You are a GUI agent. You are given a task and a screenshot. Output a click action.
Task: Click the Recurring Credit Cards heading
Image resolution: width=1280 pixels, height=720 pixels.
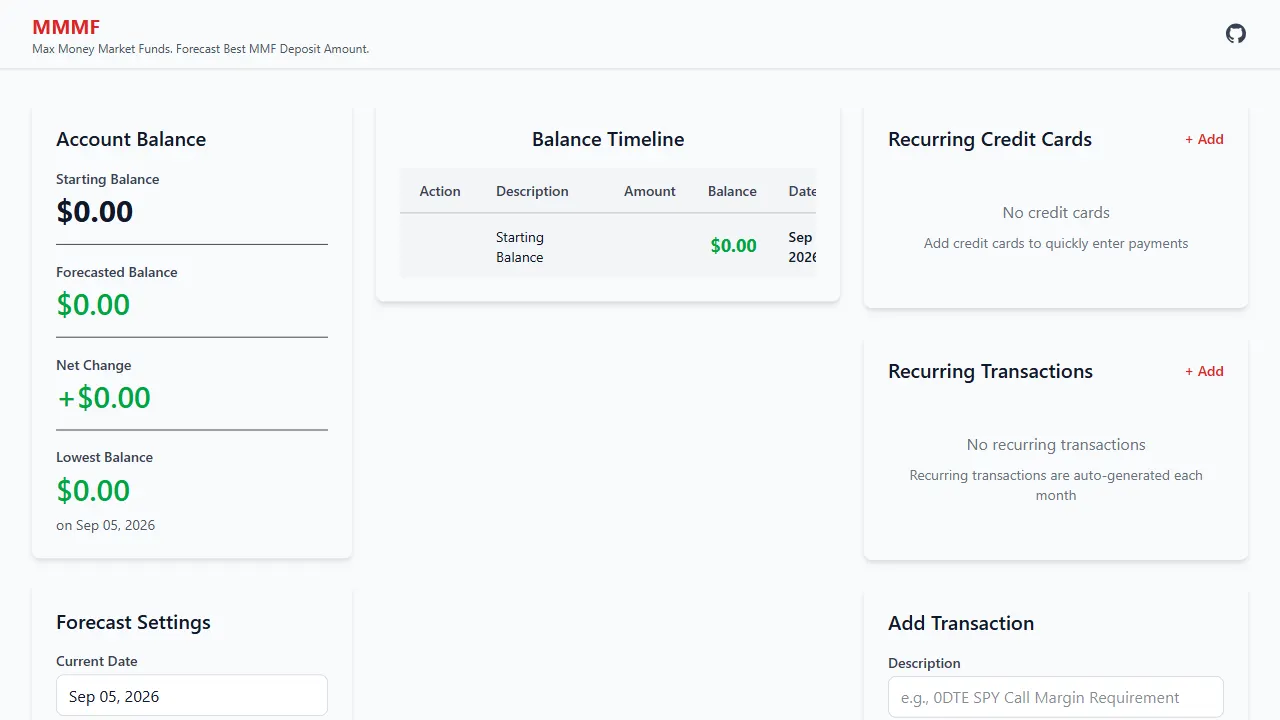coord(990,140)
